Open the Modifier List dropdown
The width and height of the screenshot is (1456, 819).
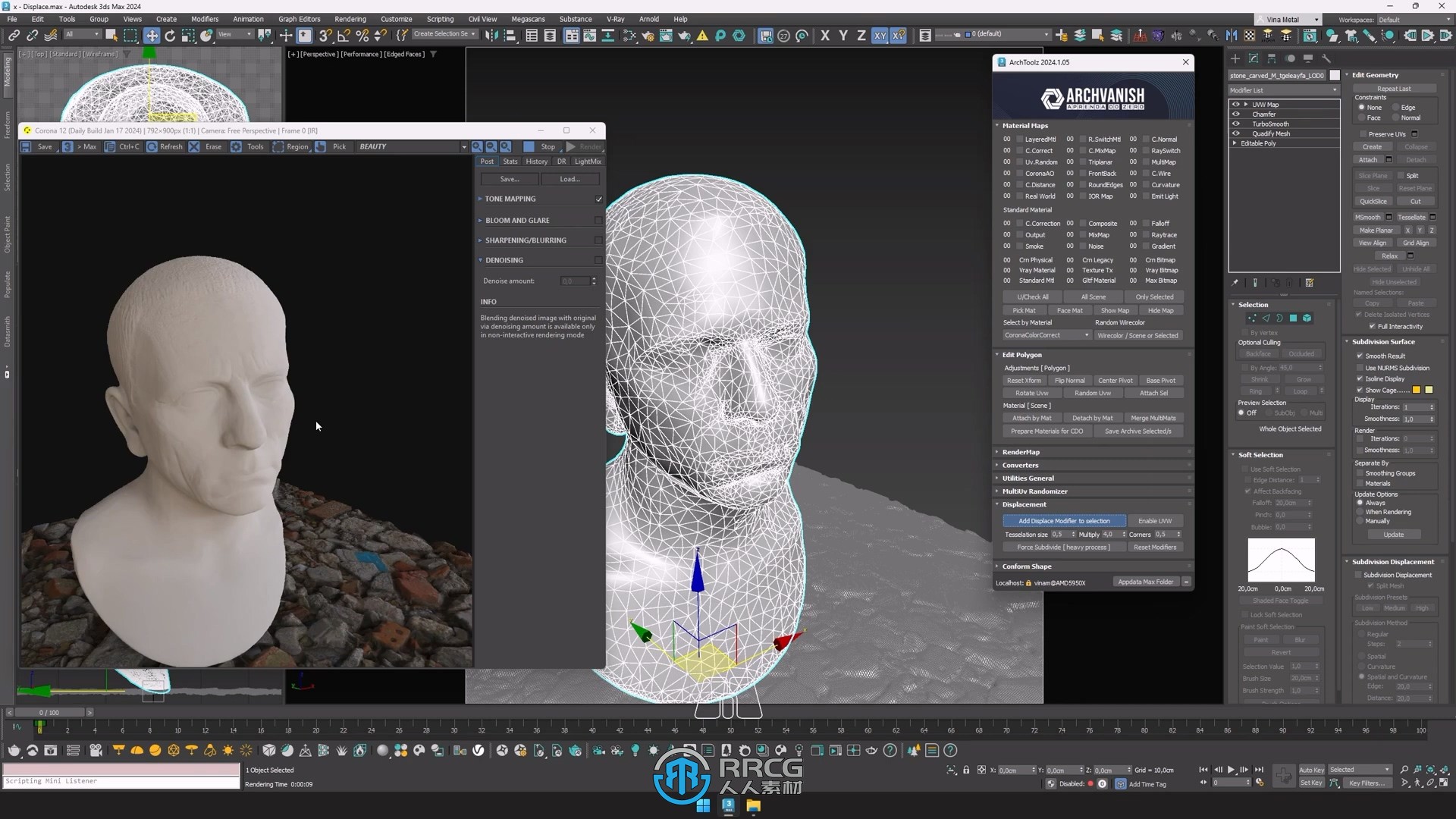1284,90
